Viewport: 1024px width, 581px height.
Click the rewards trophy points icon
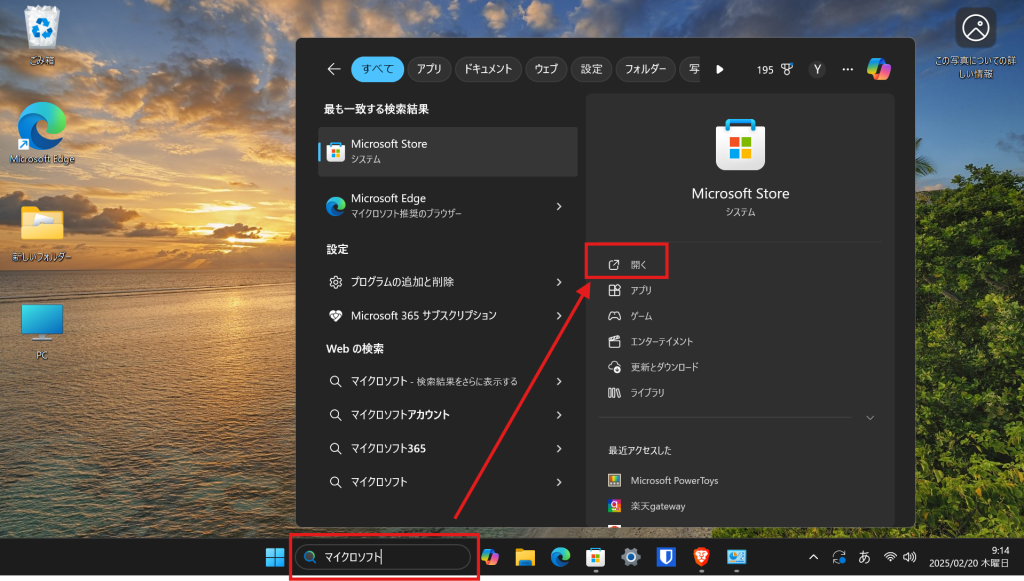(787, 70)
